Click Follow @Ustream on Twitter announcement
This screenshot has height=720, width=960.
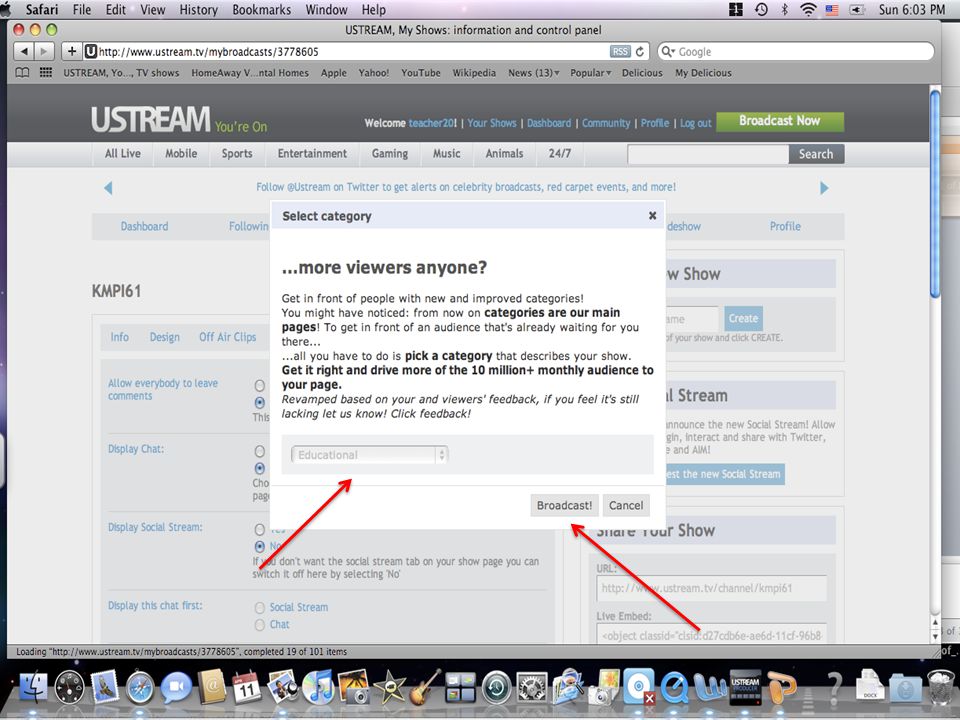pyautogui.click(x=466, y=187)
